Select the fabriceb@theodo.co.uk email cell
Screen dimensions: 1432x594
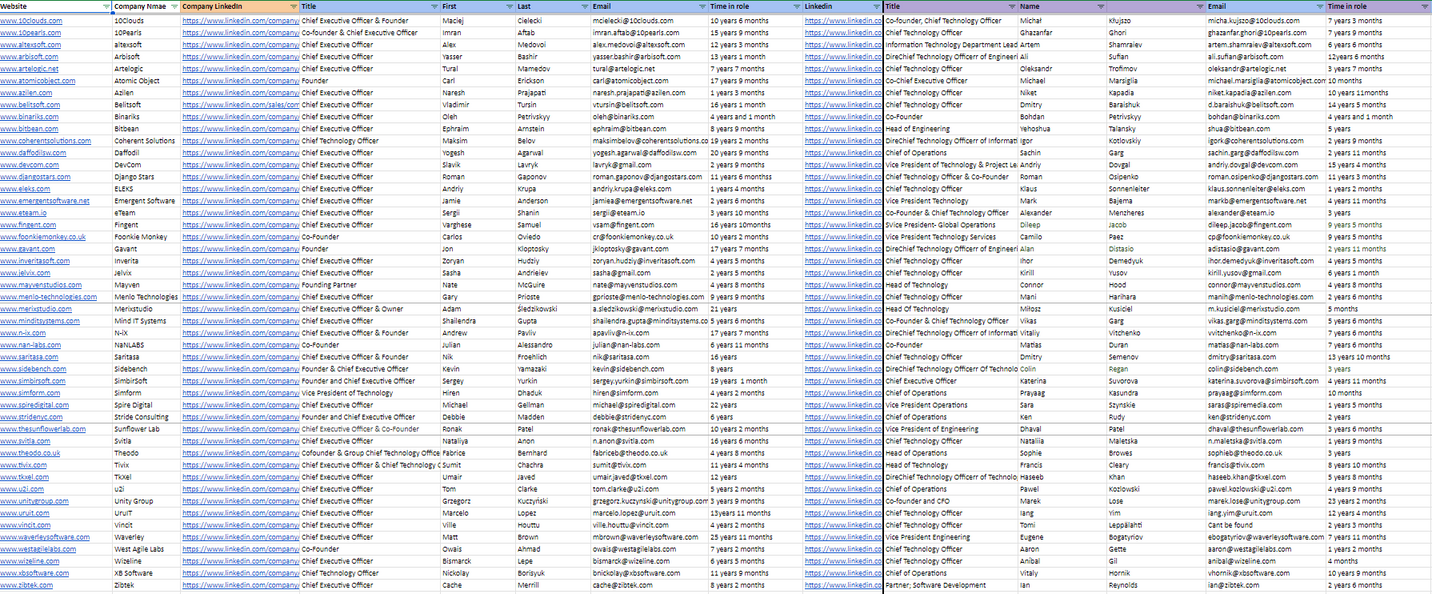point(649,453)
